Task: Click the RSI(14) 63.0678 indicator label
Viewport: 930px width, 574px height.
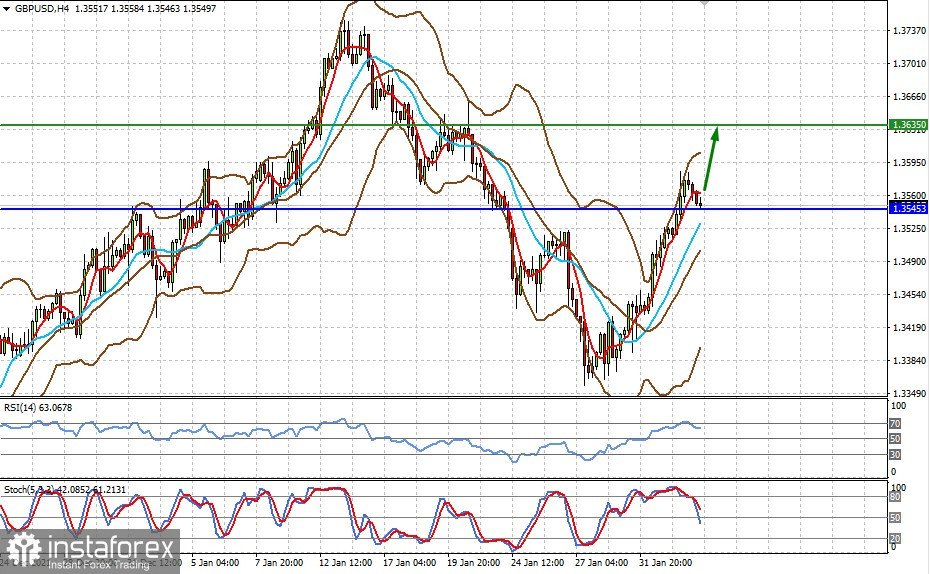Action: [38, 408]
